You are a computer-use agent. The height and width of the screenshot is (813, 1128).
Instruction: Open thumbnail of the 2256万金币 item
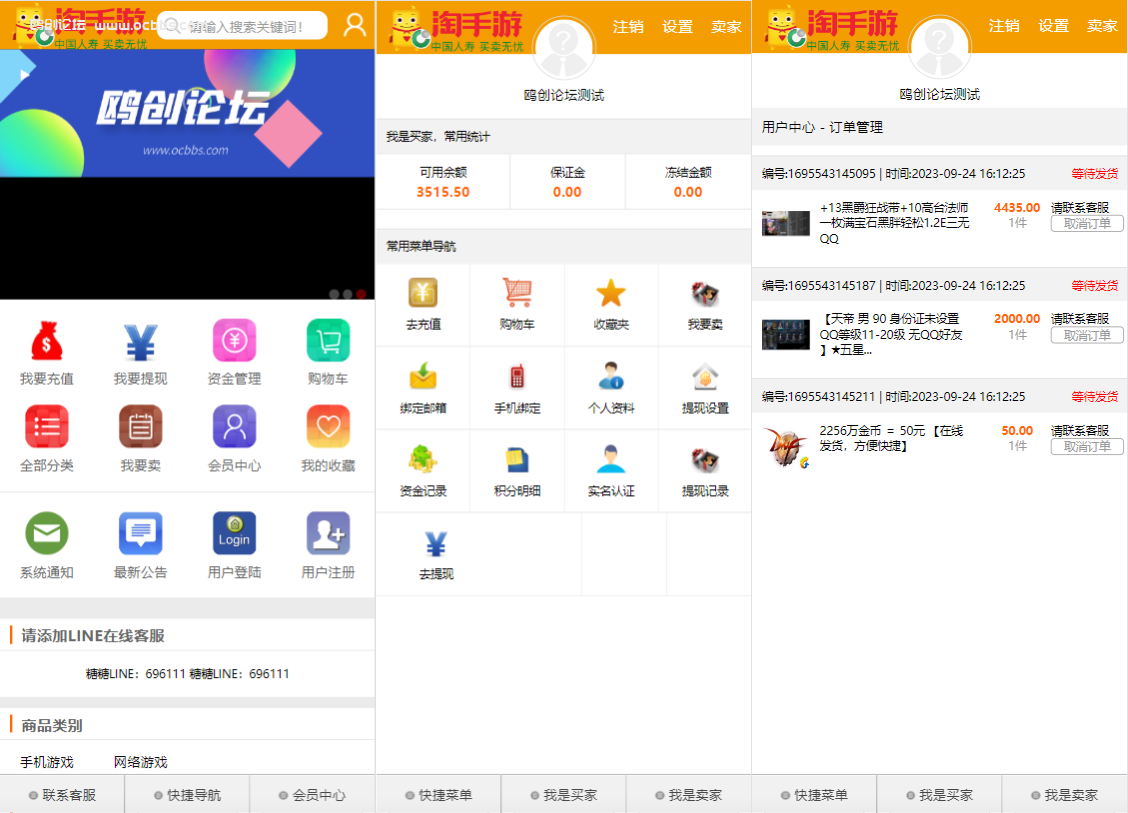coord(786,447)
